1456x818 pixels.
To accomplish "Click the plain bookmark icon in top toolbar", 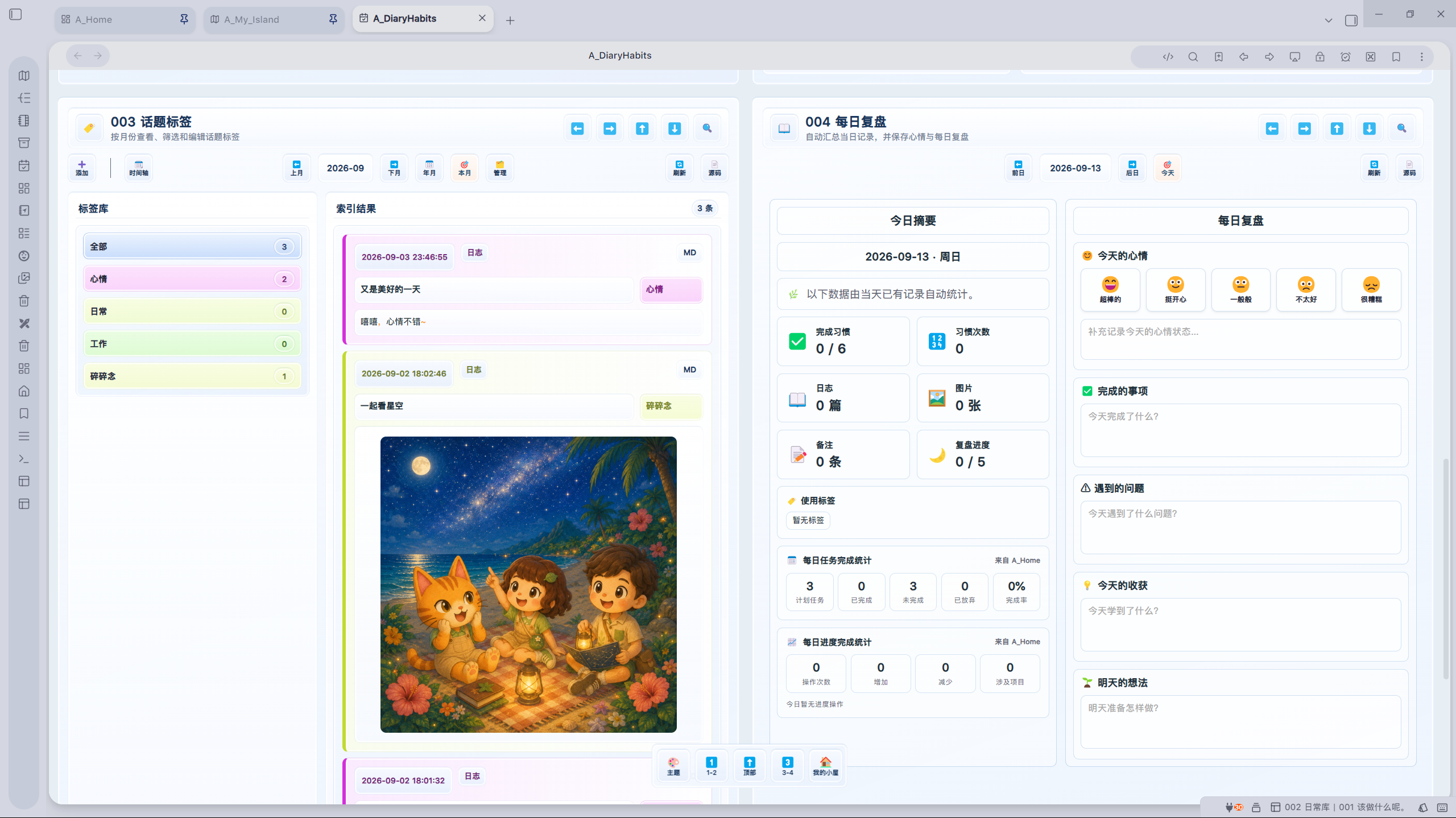I will 1396,57.
